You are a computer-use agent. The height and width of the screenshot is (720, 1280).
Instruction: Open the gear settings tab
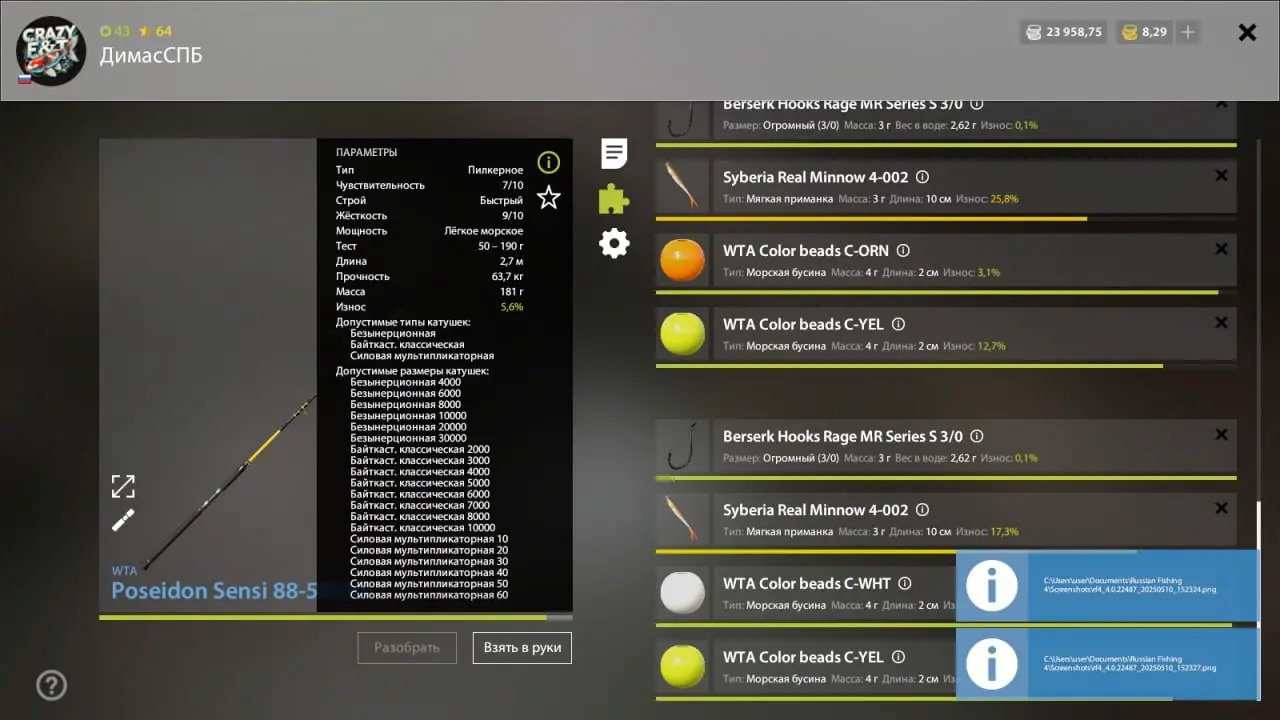[614, 243]
